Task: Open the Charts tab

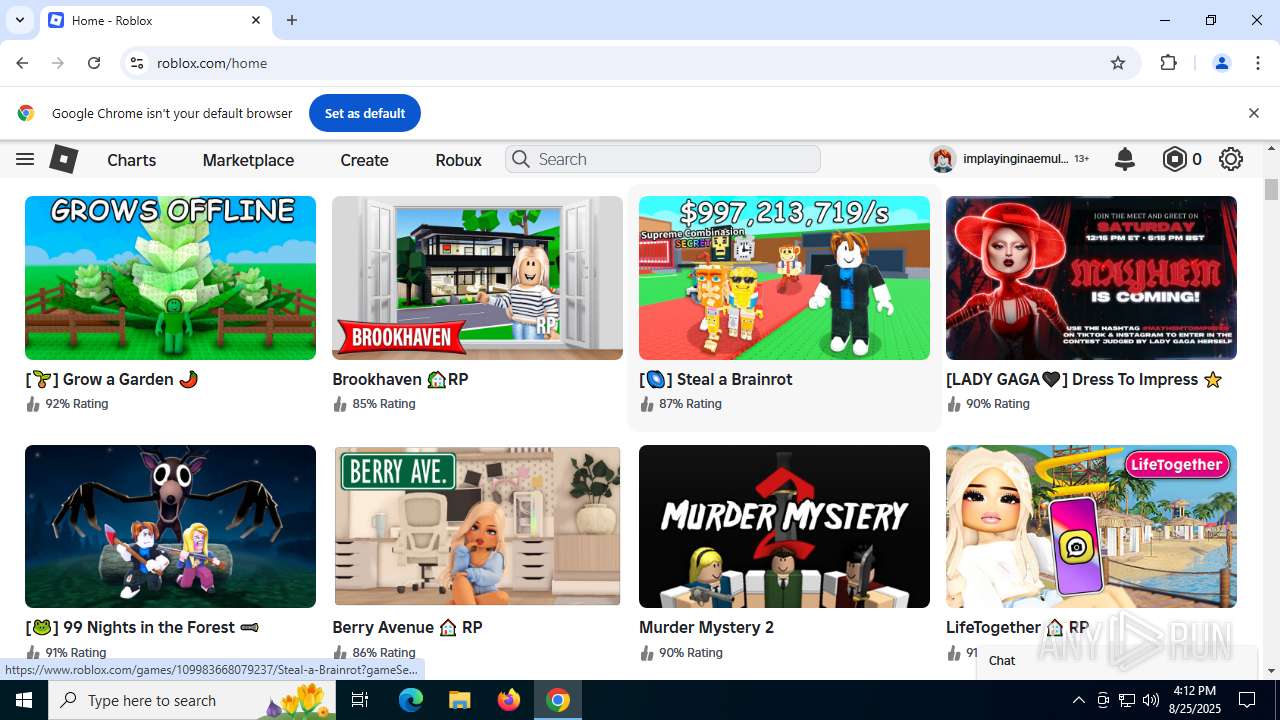Action: tap(132, 160)
